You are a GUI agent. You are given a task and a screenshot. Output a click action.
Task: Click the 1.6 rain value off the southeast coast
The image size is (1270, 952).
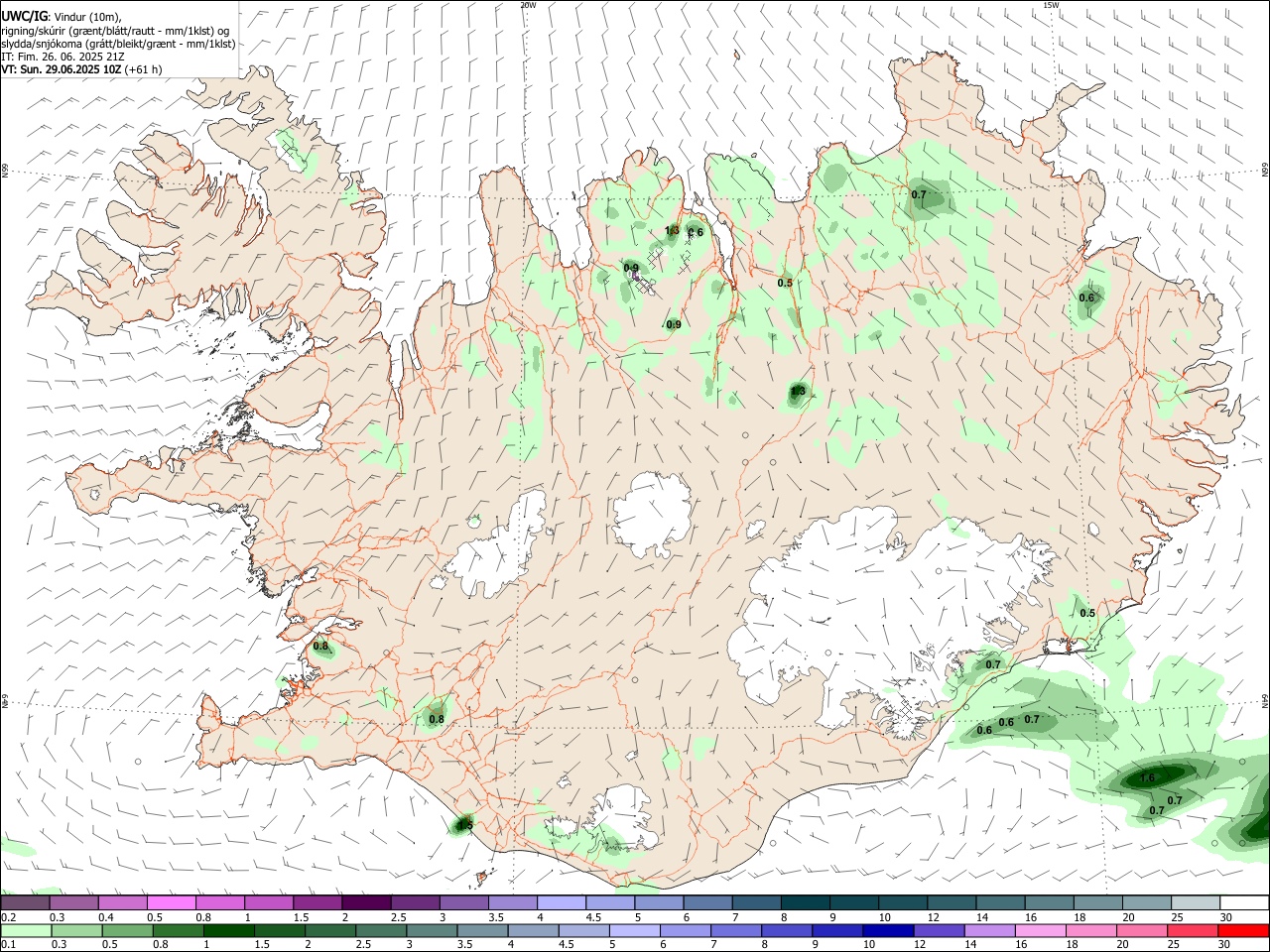tap(1147, 778)
